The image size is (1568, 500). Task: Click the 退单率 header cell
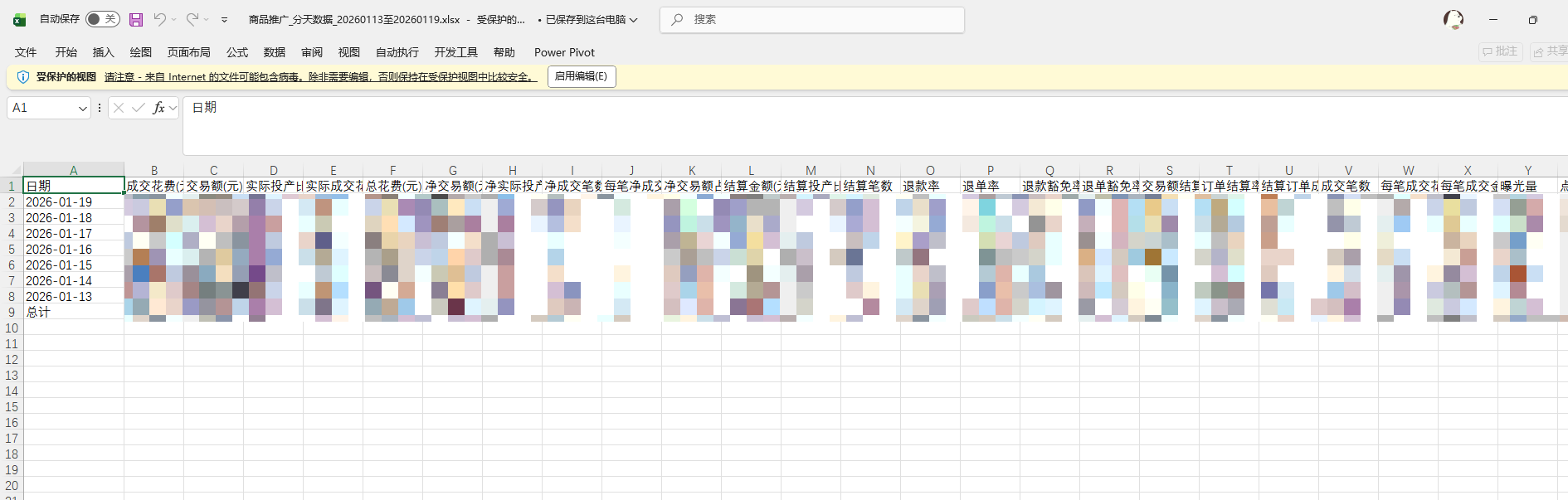pyautogui.click(x=990, y=186)
